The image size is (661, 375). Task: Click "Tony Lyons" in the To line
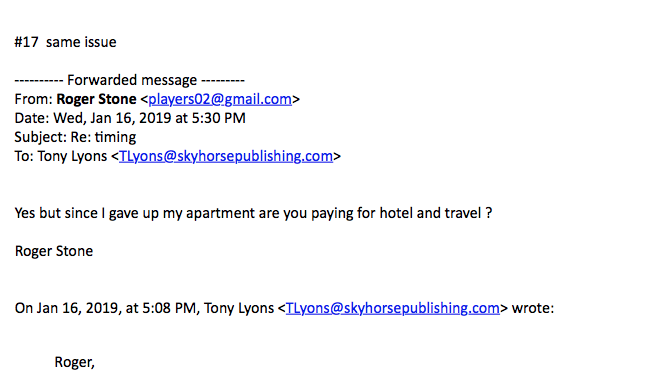tap(72, 156)
